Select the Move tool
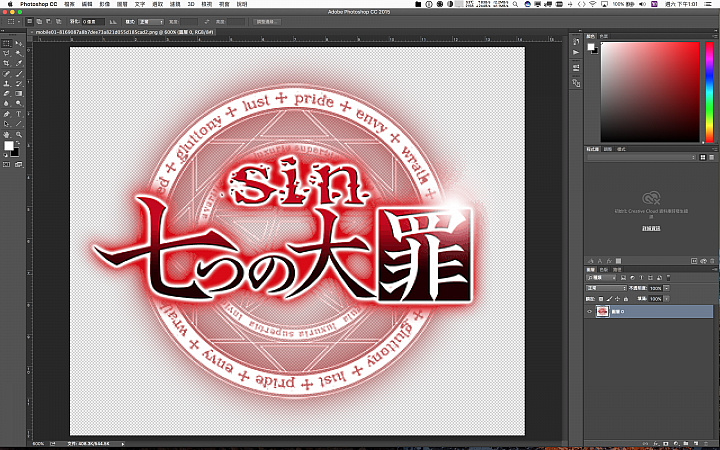Screen dimensions: 720x450 click(19, 43)
